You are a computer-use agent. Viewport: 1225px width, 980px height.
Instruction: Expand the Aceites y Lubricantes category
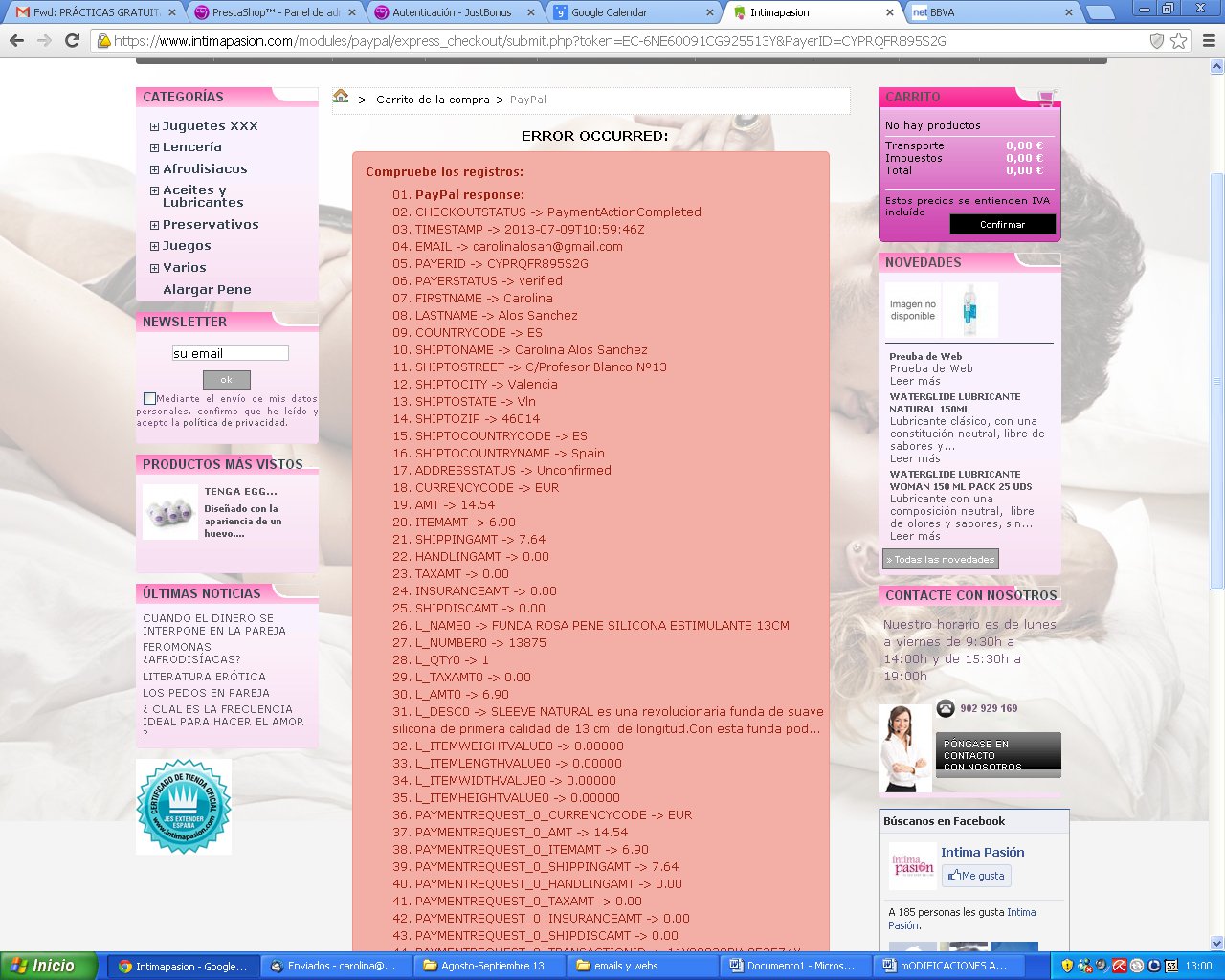[x=154, y=190]
